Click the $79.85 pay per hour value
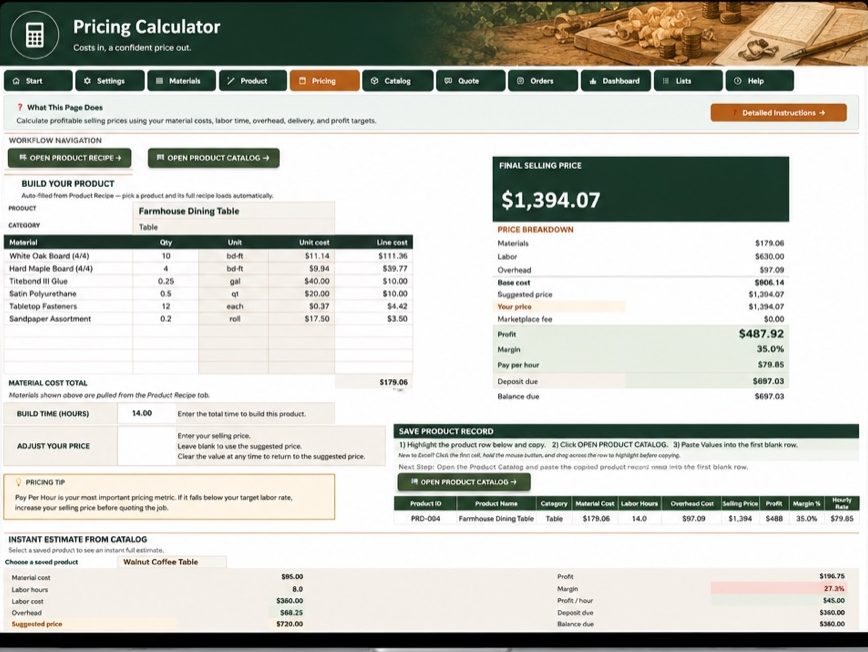 [771, 365]
